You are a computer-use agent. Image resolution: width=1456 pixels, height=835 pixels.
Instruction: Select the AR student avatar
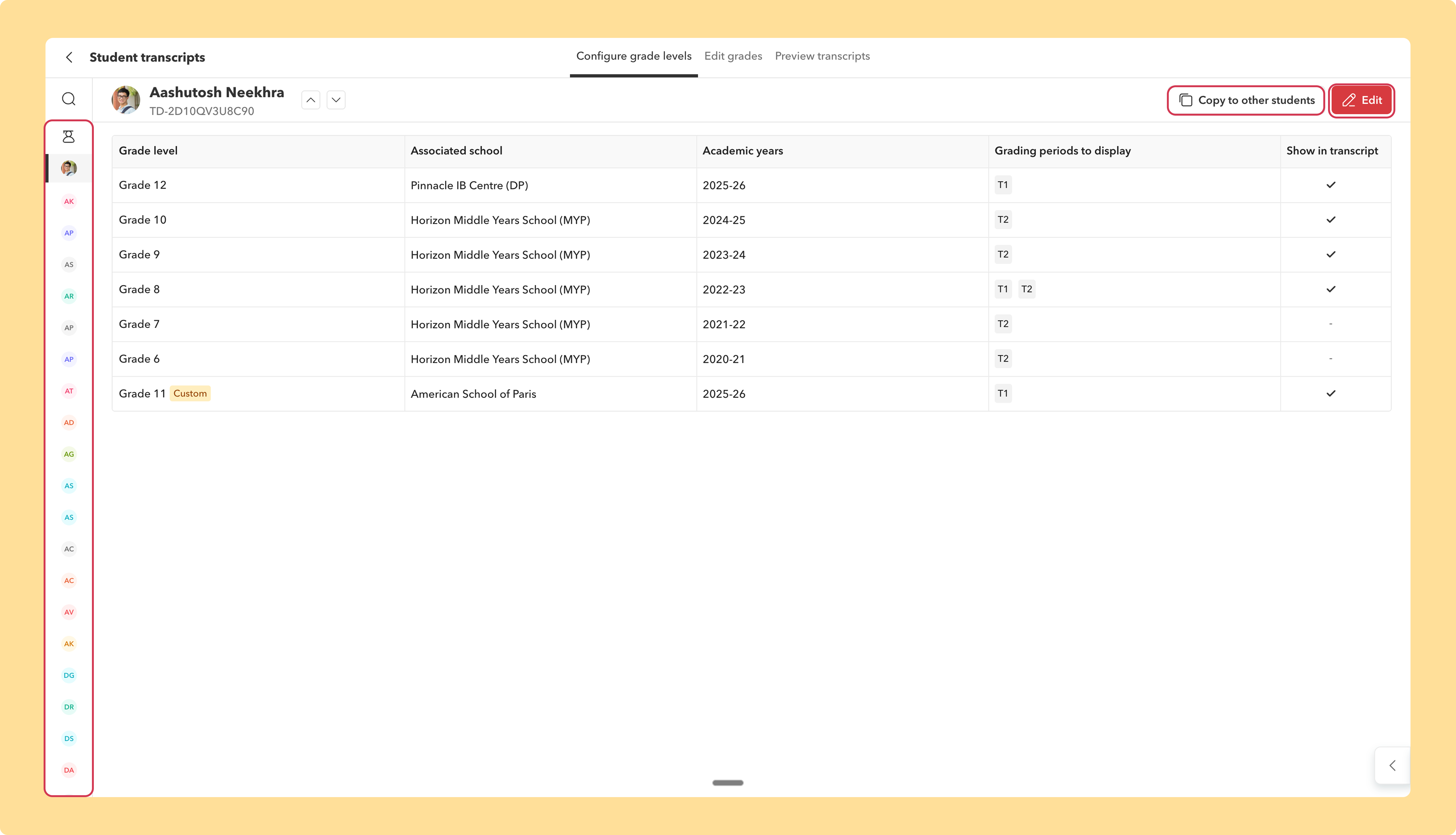(x=69, y=296)
